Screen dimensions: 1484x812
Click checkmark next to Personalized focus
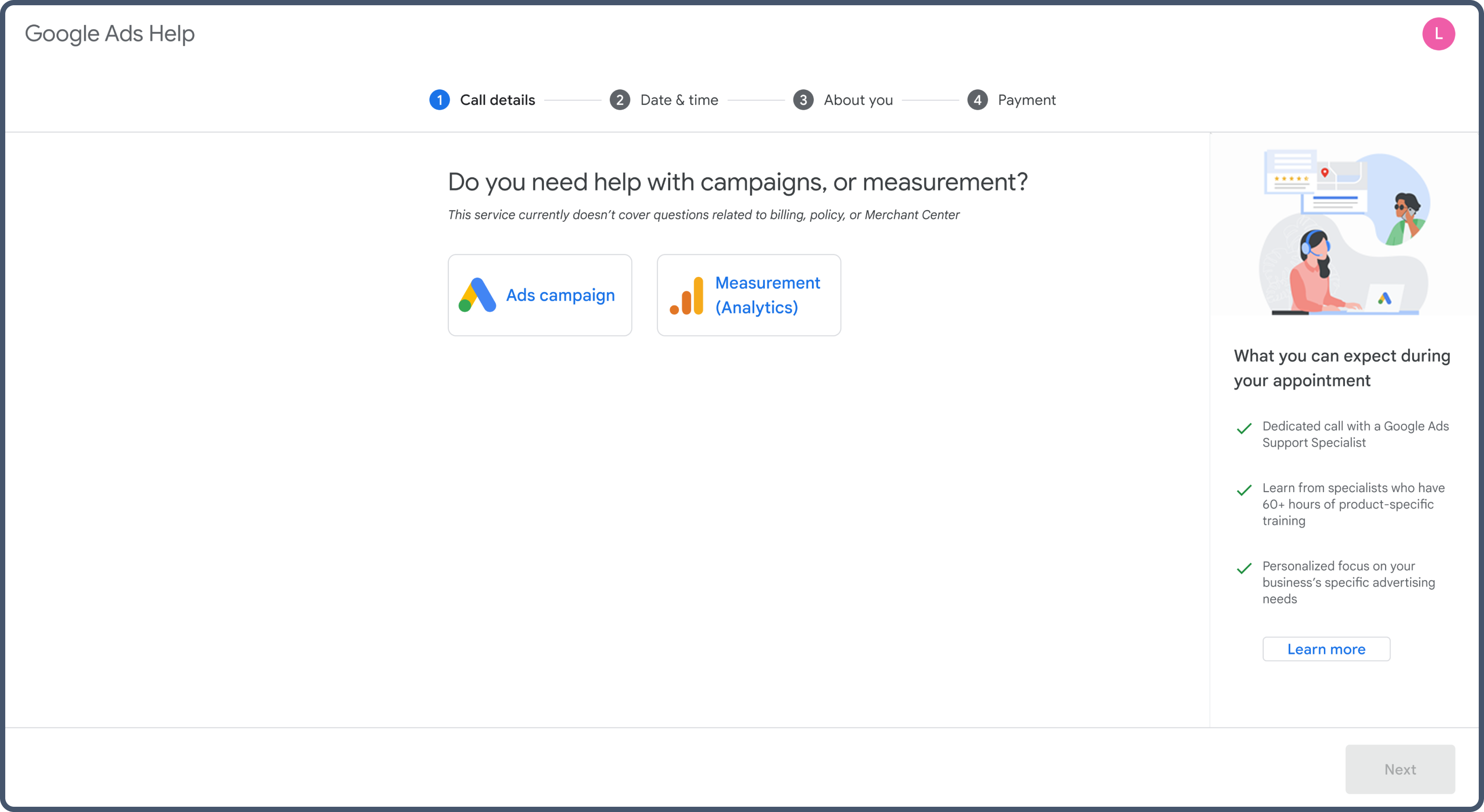(x=1244, y=568)
